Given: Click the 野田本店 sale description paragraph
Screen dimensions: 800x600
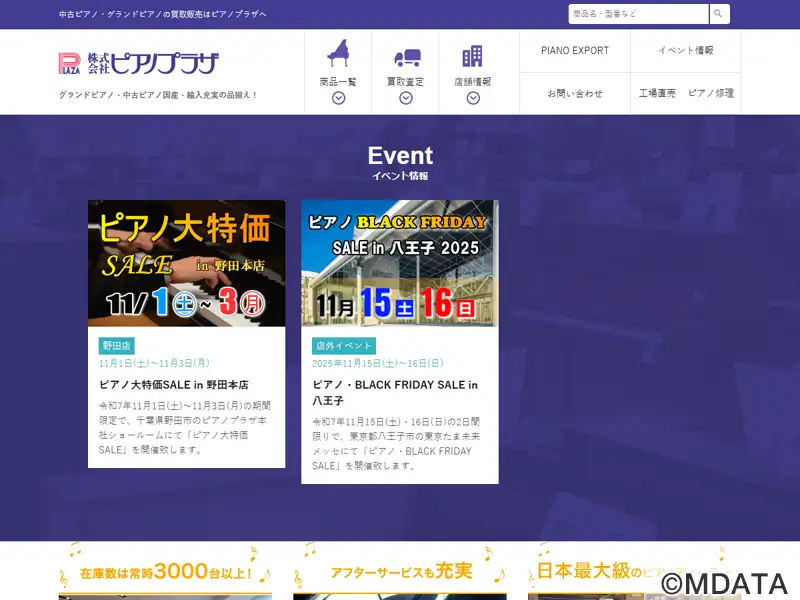Looking at the screenshot, I should (185, 428).
